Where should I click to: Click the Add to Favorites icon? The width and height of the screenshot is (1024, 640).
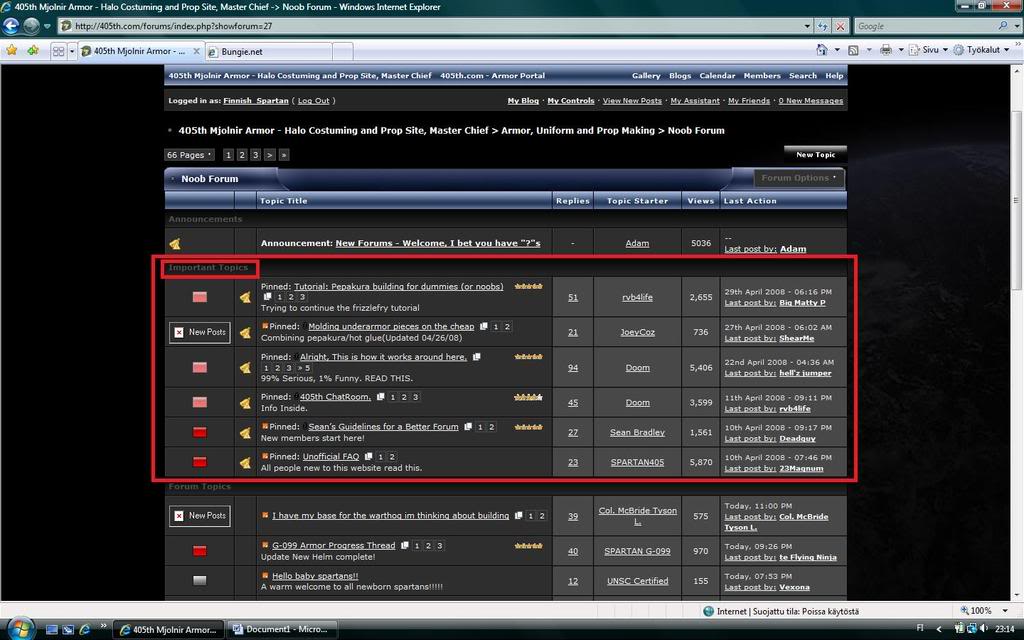coord(33,50)
